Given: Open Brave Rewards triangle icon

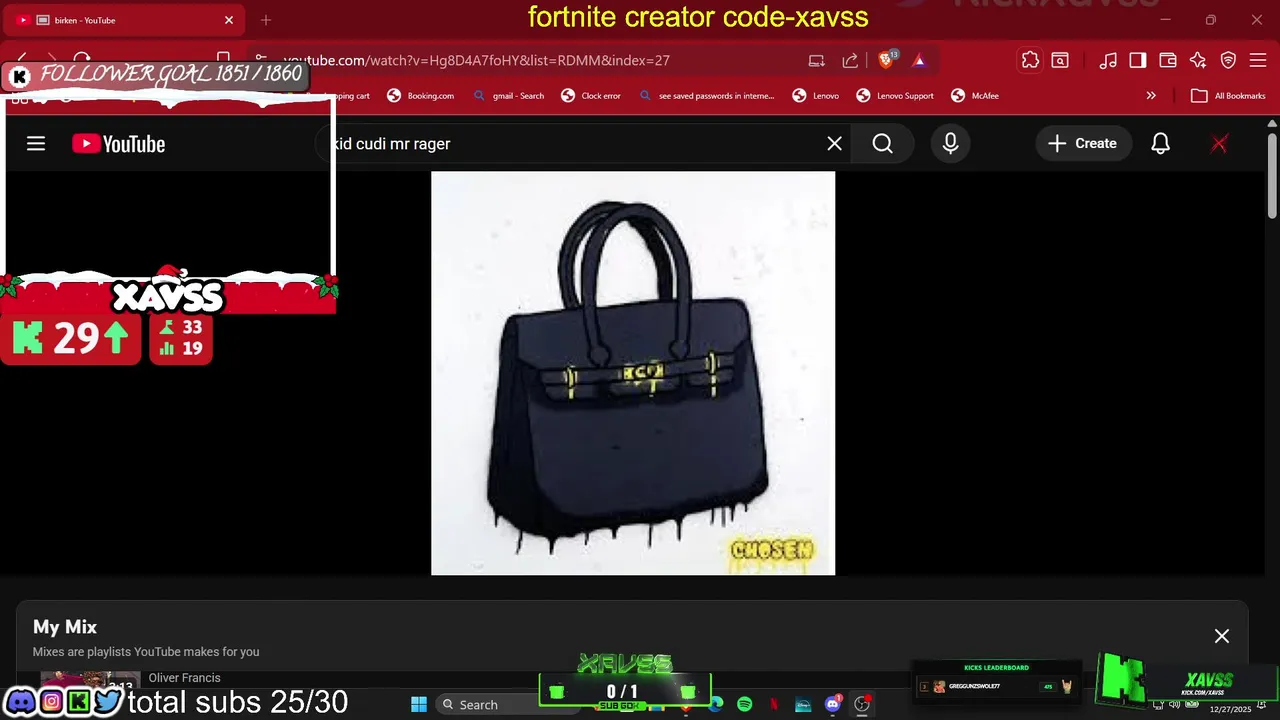Looking at the screenshot, I should pos(919,60).
